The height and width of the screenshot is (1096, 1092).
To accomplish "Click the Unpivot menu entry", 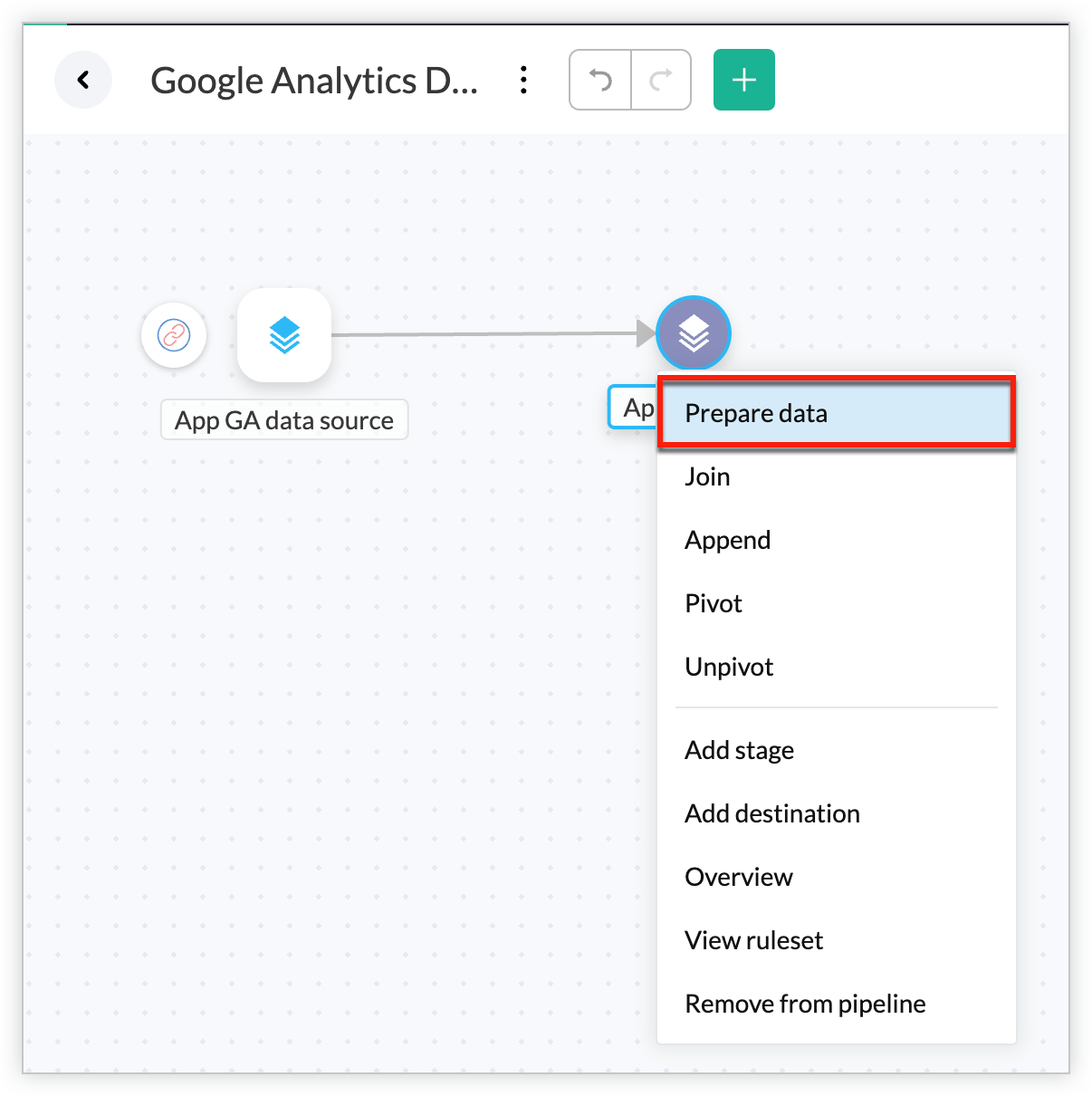I will [729, 668].
